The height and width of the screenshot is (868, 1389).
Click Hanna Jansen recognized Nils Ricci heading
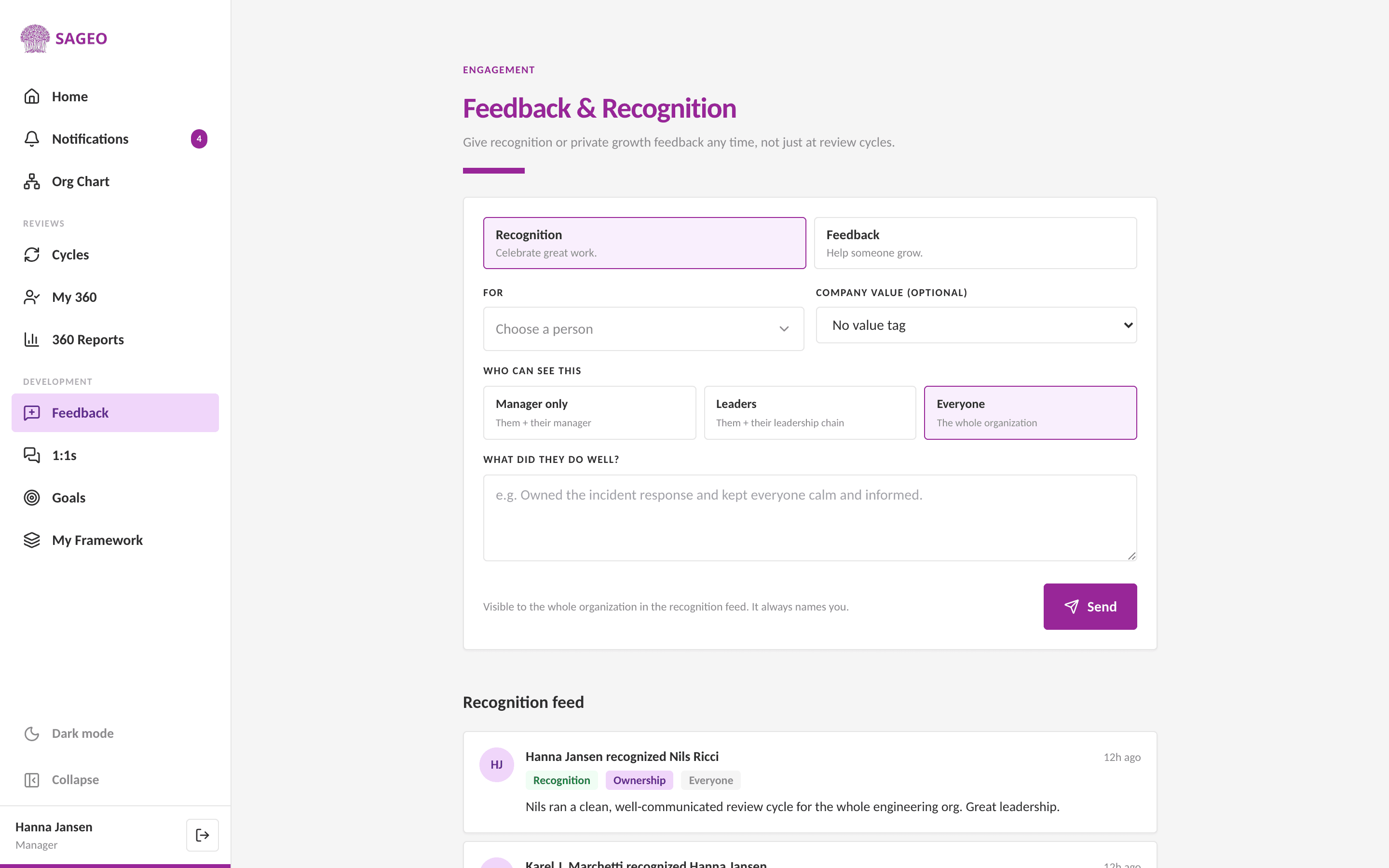click(x=622, y=757)
